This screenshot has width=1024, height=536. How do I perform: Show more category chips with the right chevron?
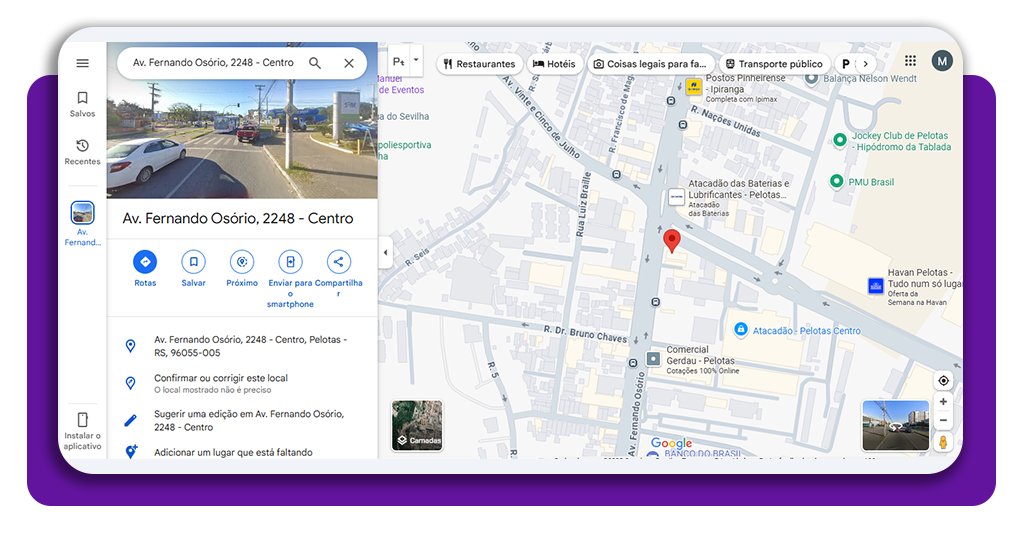tap(865, 64)
